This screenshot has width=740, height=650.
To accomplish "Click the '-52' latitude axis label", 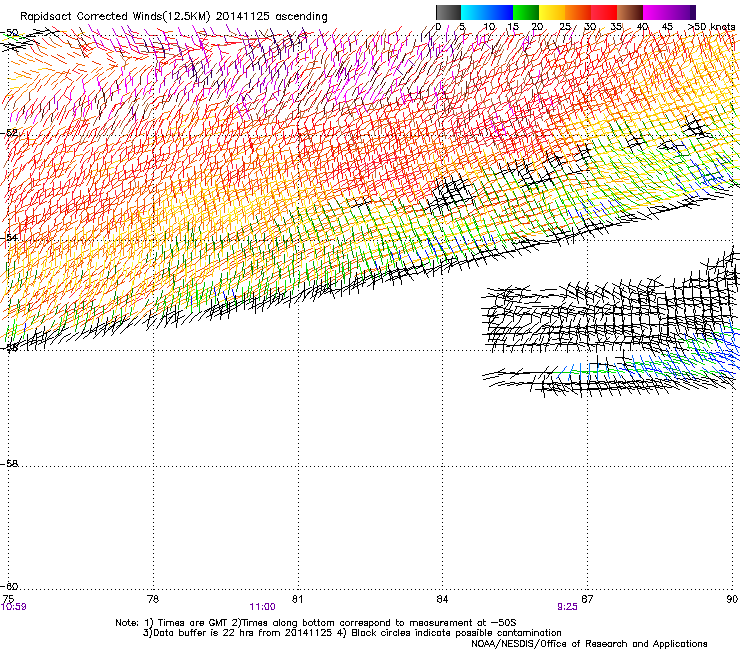I will point(9,133).
